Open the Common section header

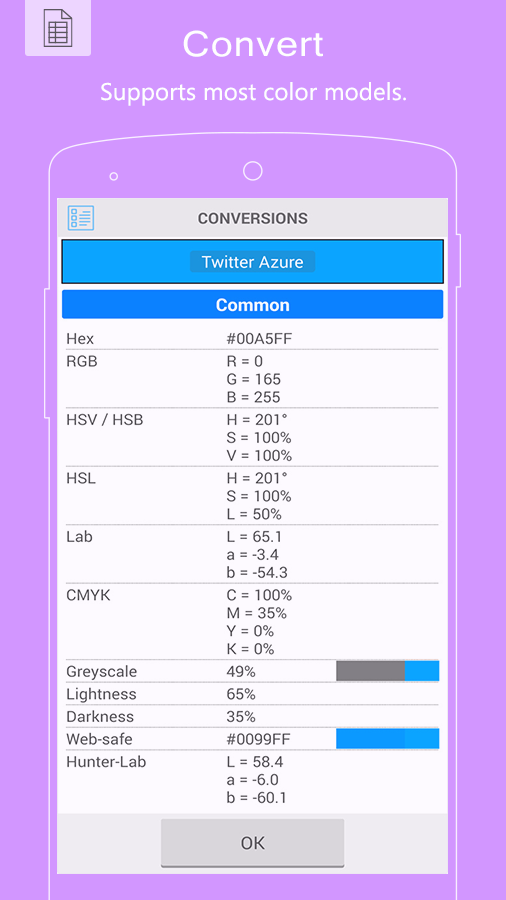[x=252, y=304]
